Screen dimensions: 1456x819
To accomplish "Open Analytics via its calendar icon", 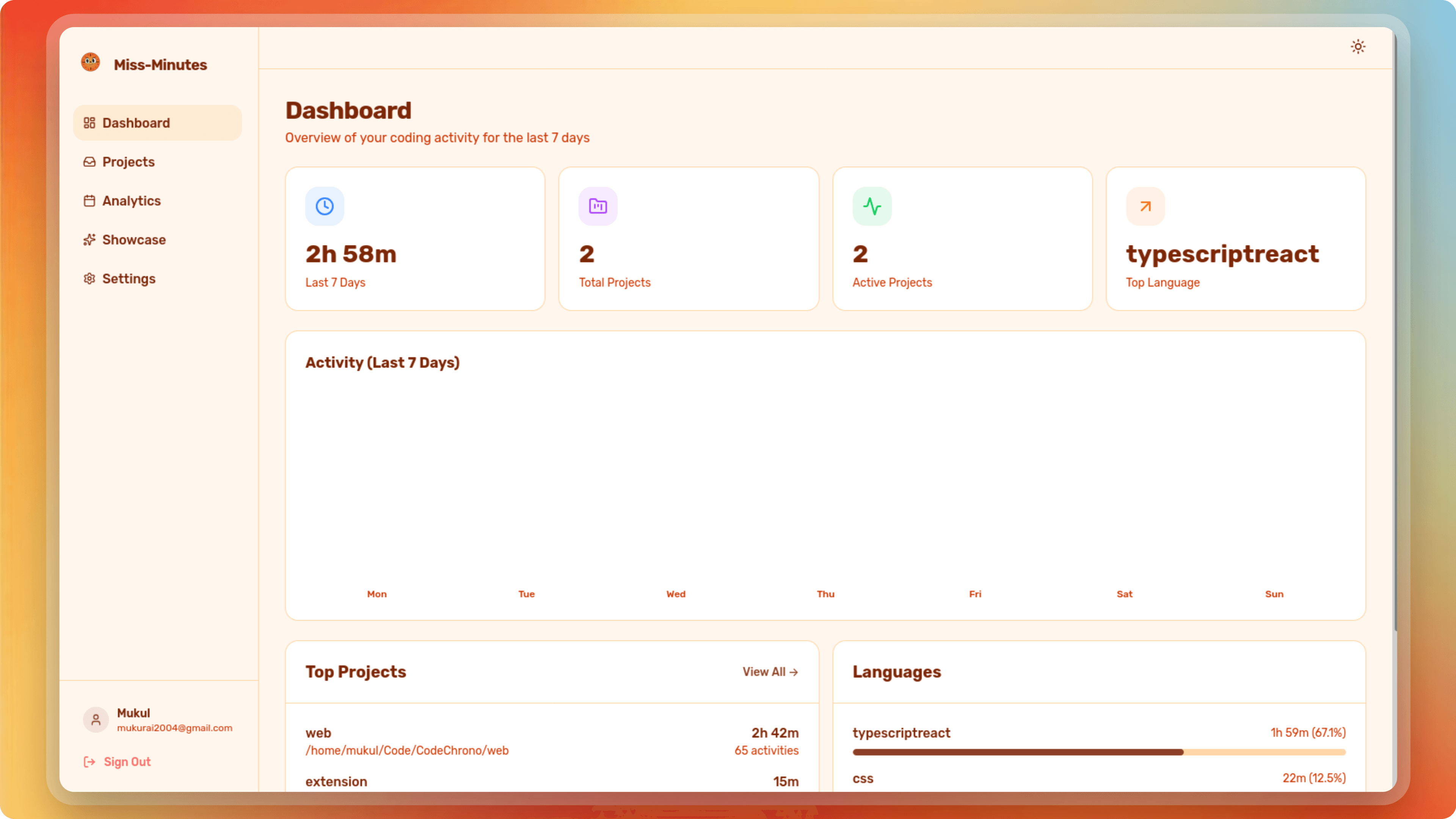I will point(90,201).
